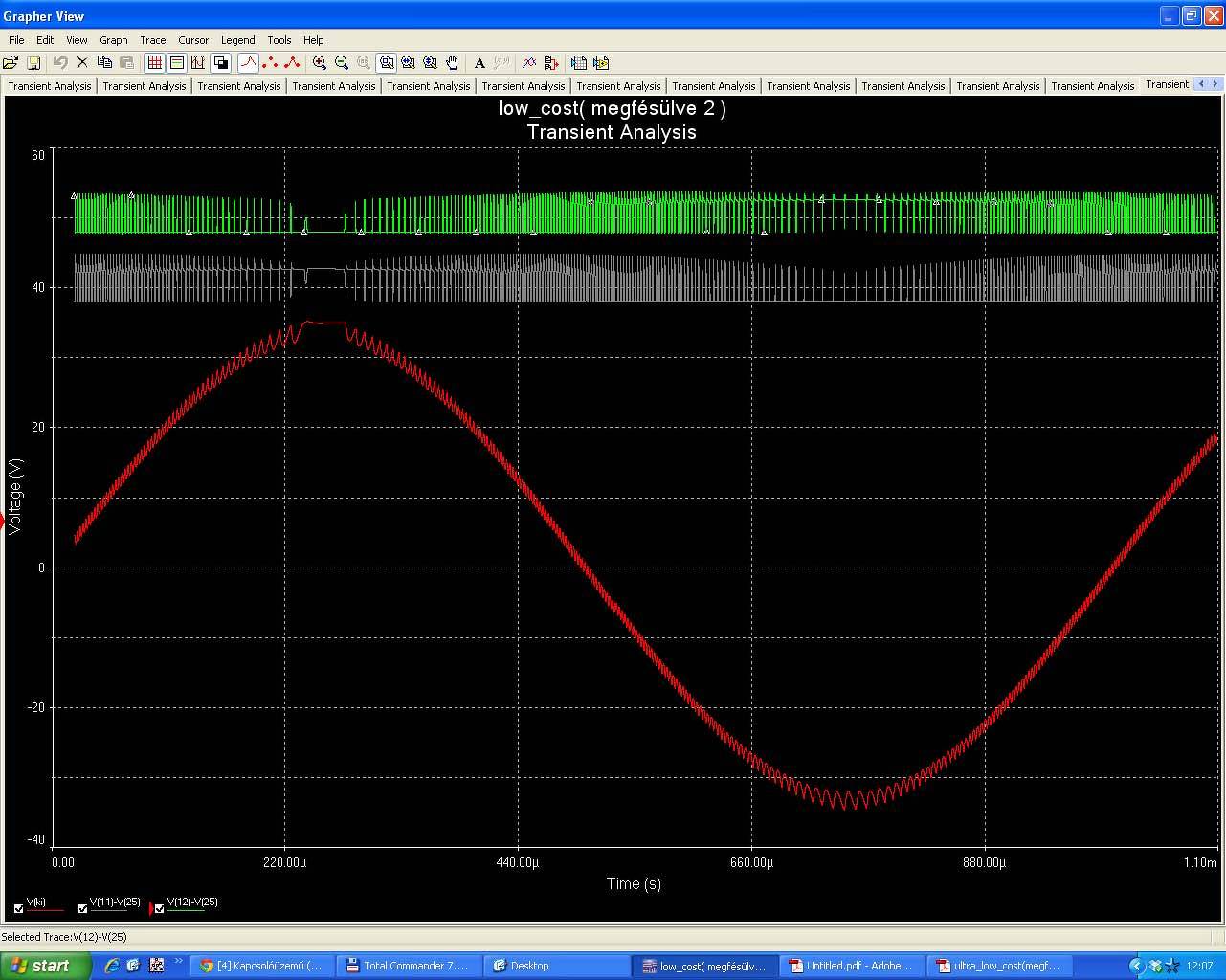Screen dimensions: 1226x980
Task: Open the Trace menu
Action: point(153,40)
